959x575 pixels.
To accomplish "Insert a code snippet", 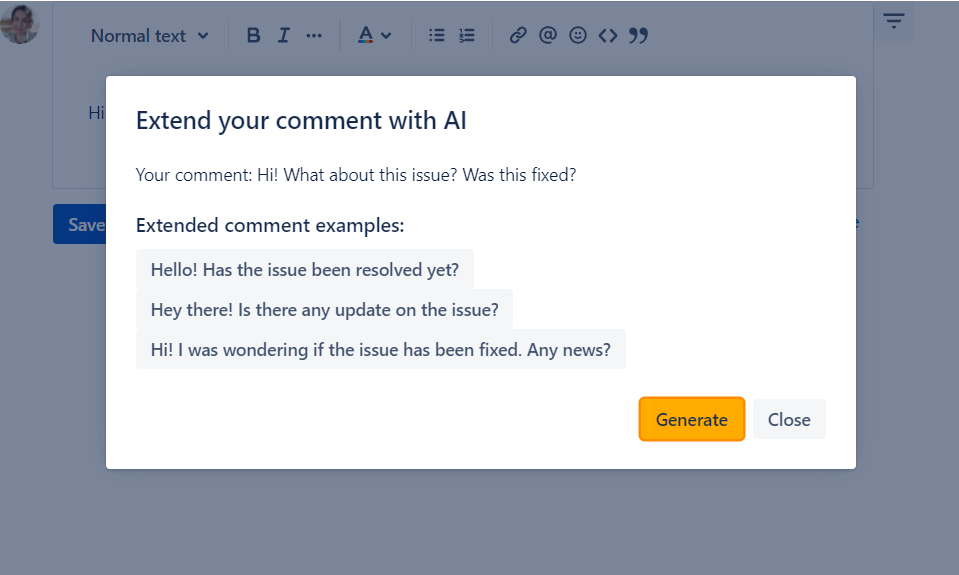I will [607, 35].
